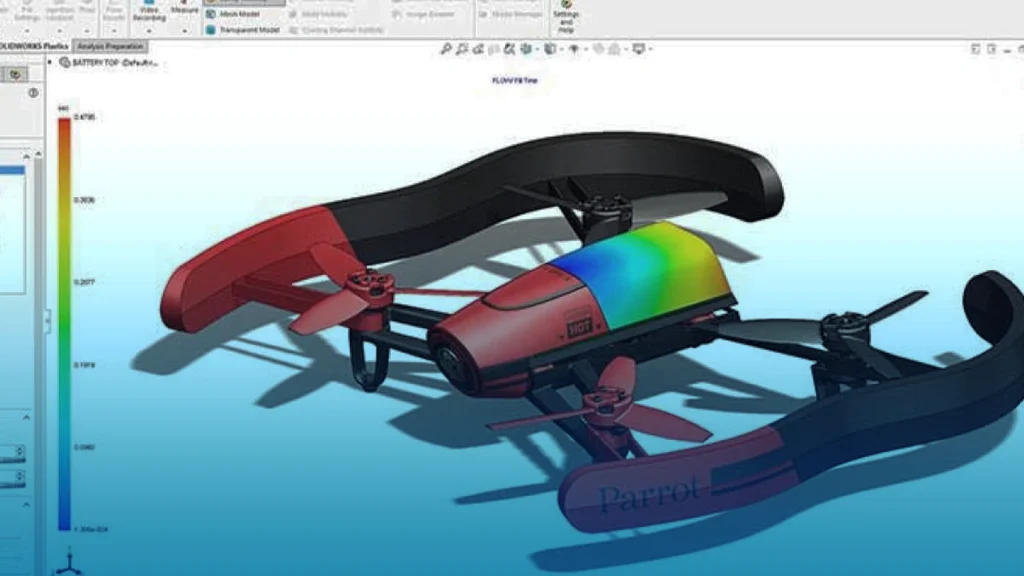Enable the Mesh Model display option
Screen dimensions: 1024x576
point(234,13)
